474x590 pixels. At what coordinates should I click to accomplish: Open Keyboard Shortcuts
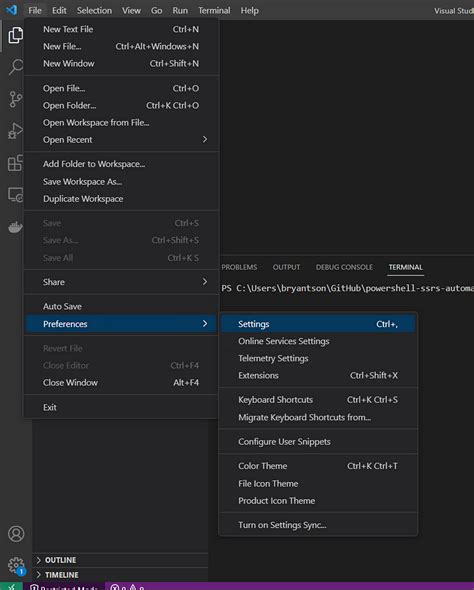click(318, 400)
